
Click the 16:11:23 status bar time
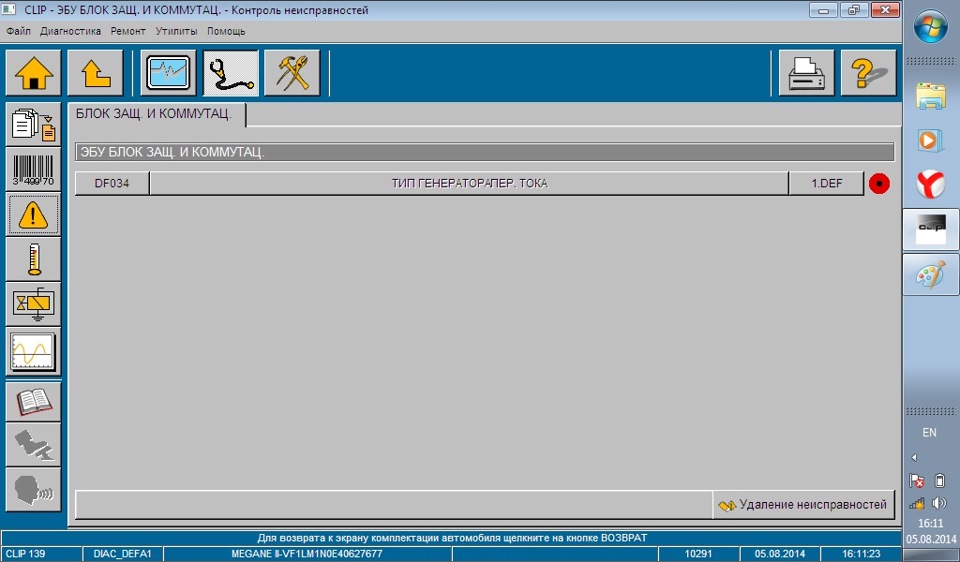[x=861, y=554]
